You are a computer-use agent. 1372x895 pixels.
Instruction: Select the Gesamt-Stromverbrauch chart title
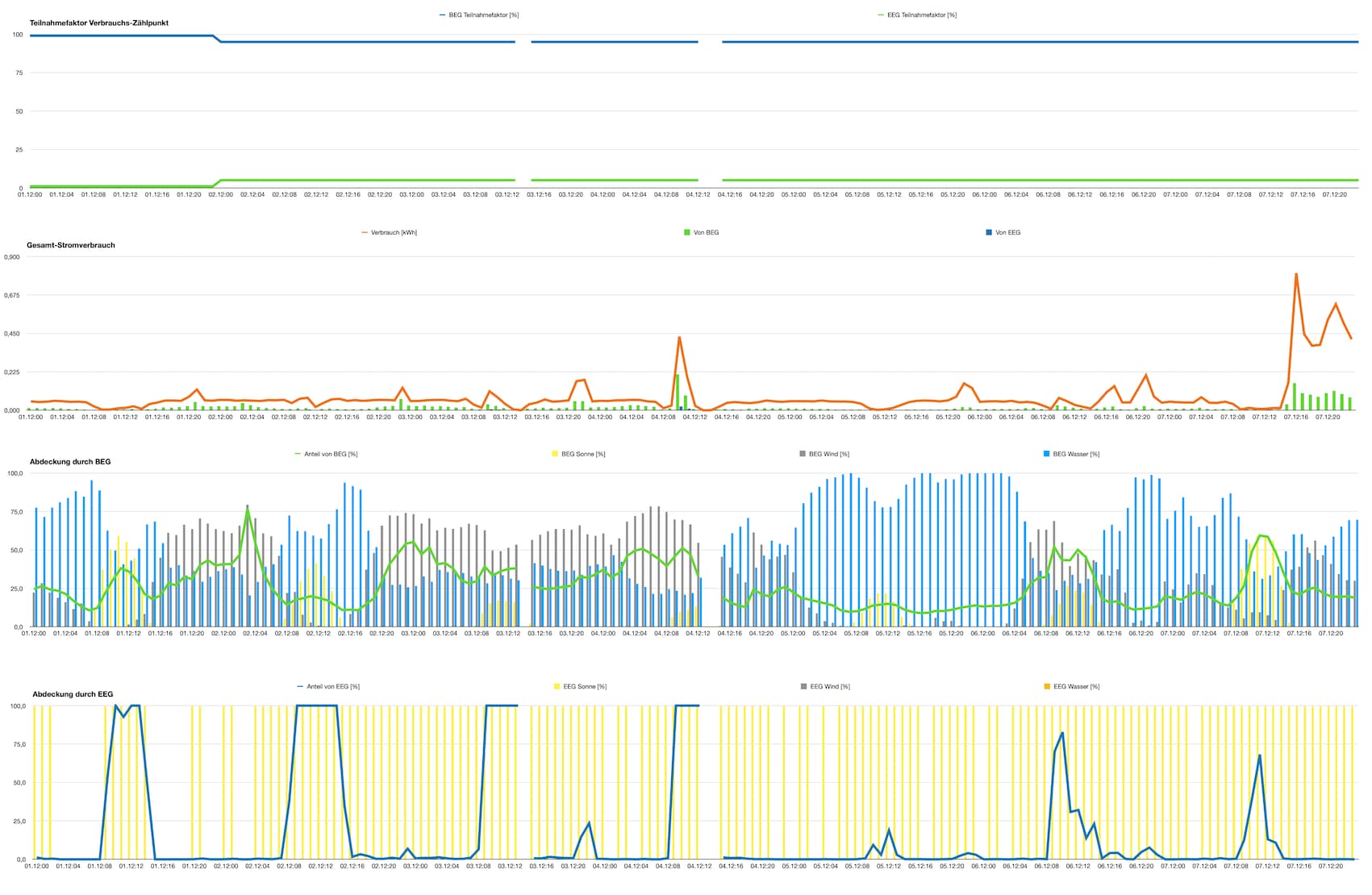pyautogui.click(x=71, y=245)
